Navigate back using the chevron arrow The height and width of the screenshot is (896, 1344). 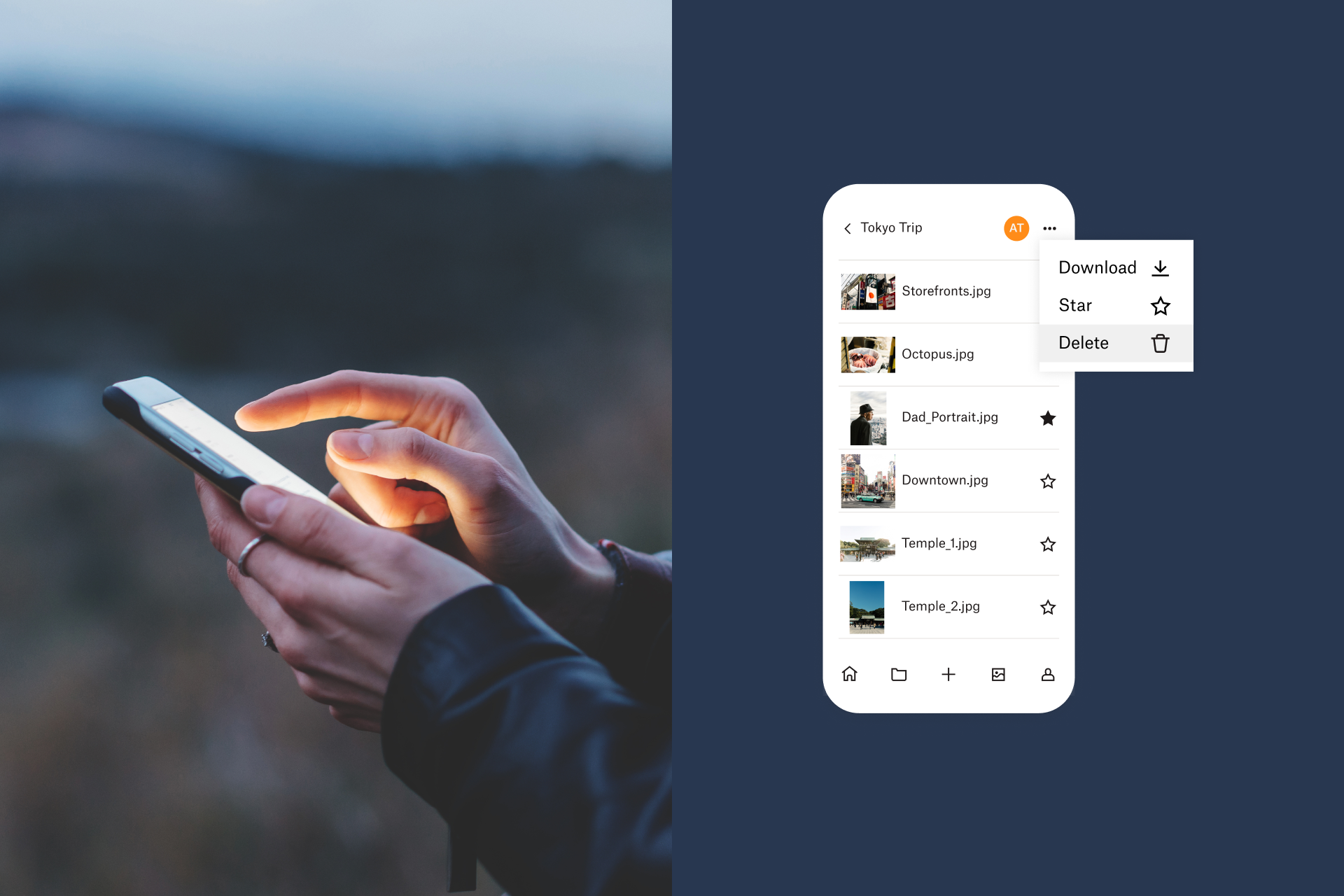tap(848, 227)
